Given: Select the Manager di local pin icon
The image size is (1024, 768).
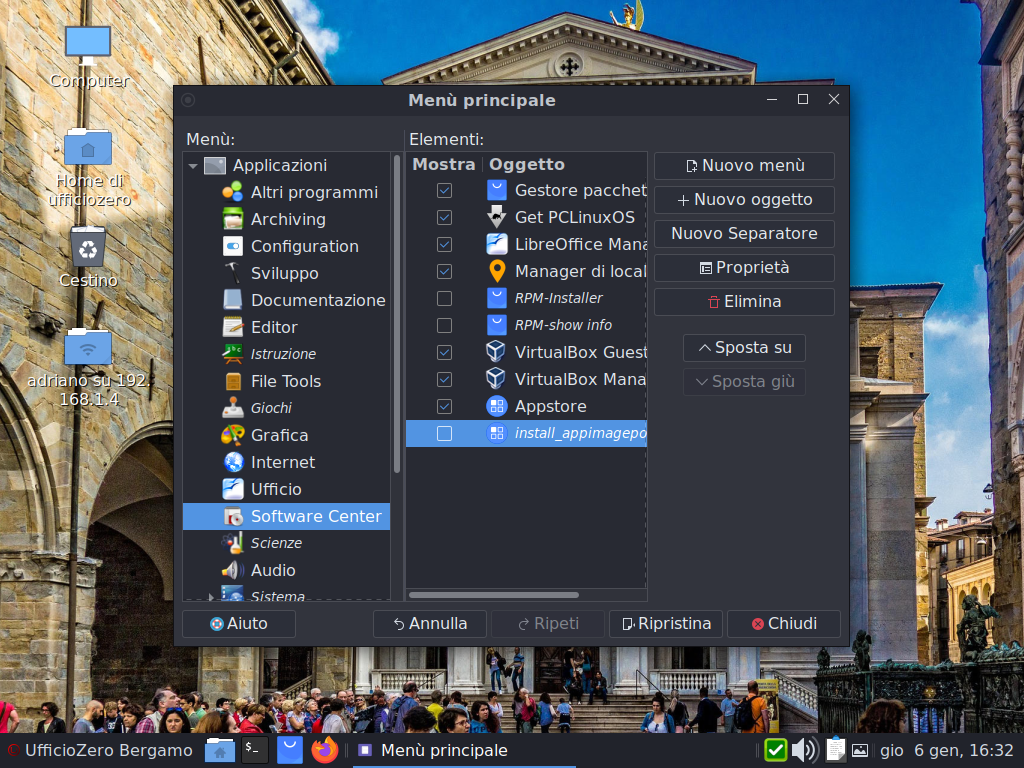Looking at the screenshot, I should point(496,271).
